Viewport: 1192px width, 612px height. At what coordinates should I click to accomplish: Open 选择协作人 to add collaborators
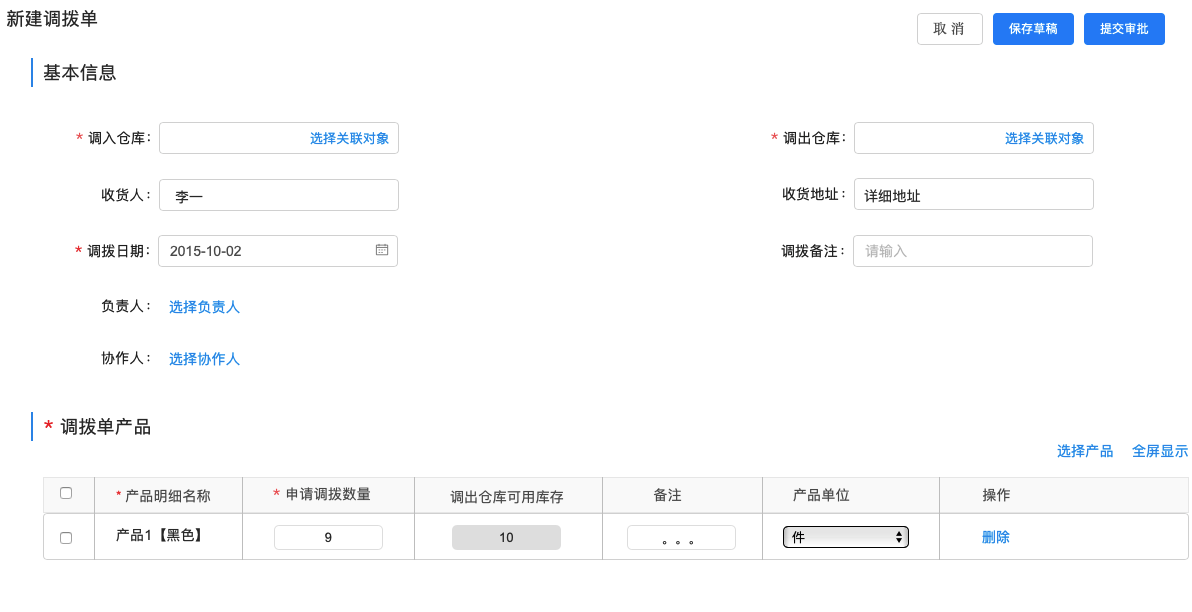tap(204, 358)
